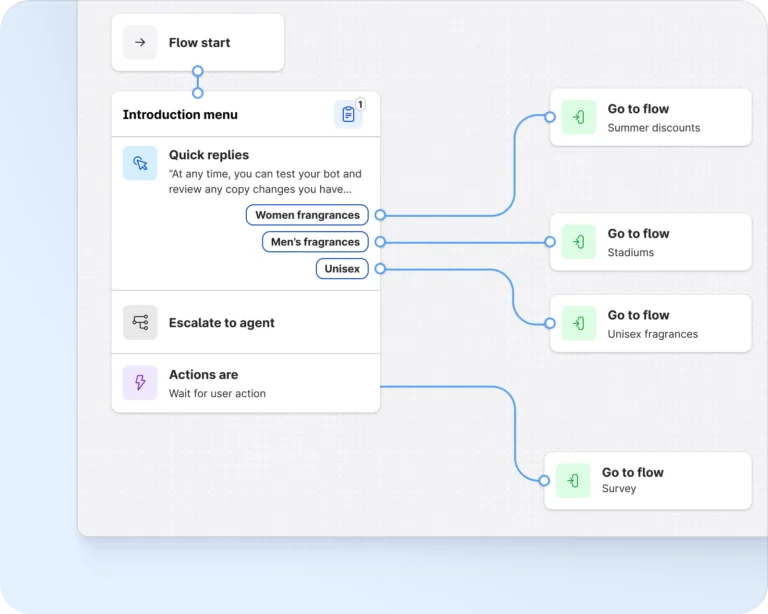This screenshot has height=614, width=768.
Task: Click the connector dot below Flow start
Action: coord(198,71)
